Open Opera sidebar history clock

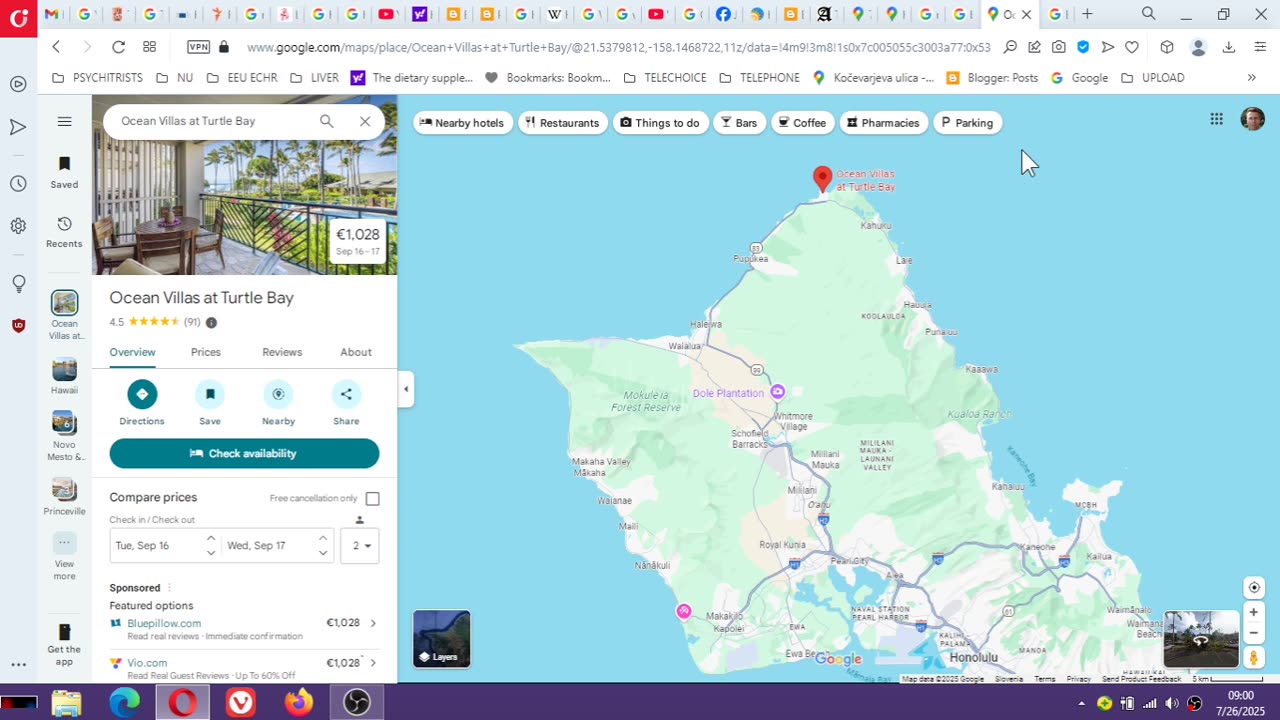coord(18,184)
